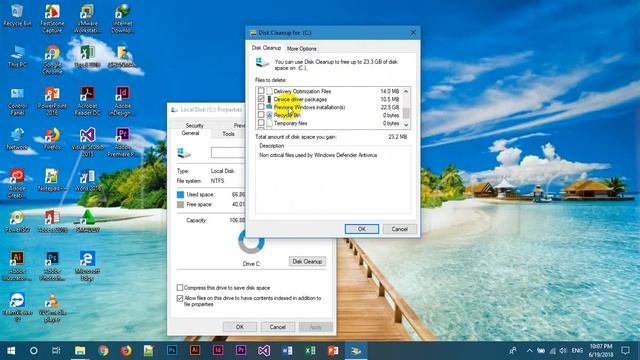Open Cortana search from the taskbar

(x=33, y=351)
